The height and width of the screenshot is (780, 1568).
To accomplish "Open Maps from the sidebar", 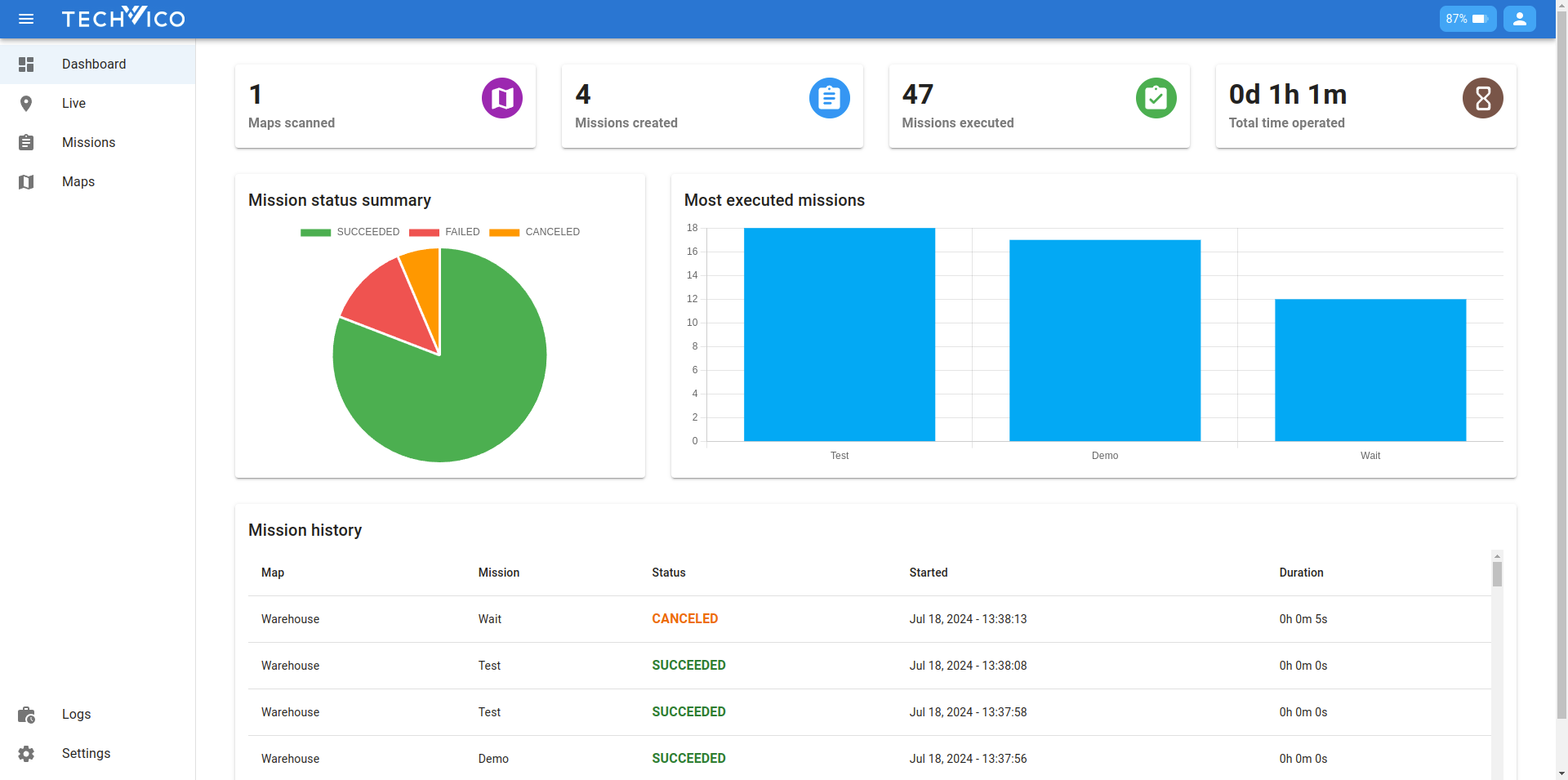I will 78,182.
